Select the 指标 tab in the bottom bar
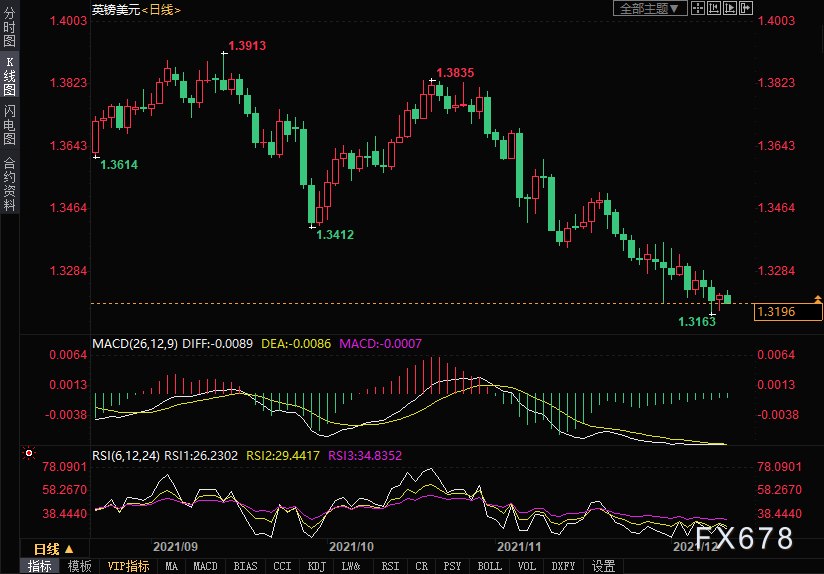 coord(40,566)
